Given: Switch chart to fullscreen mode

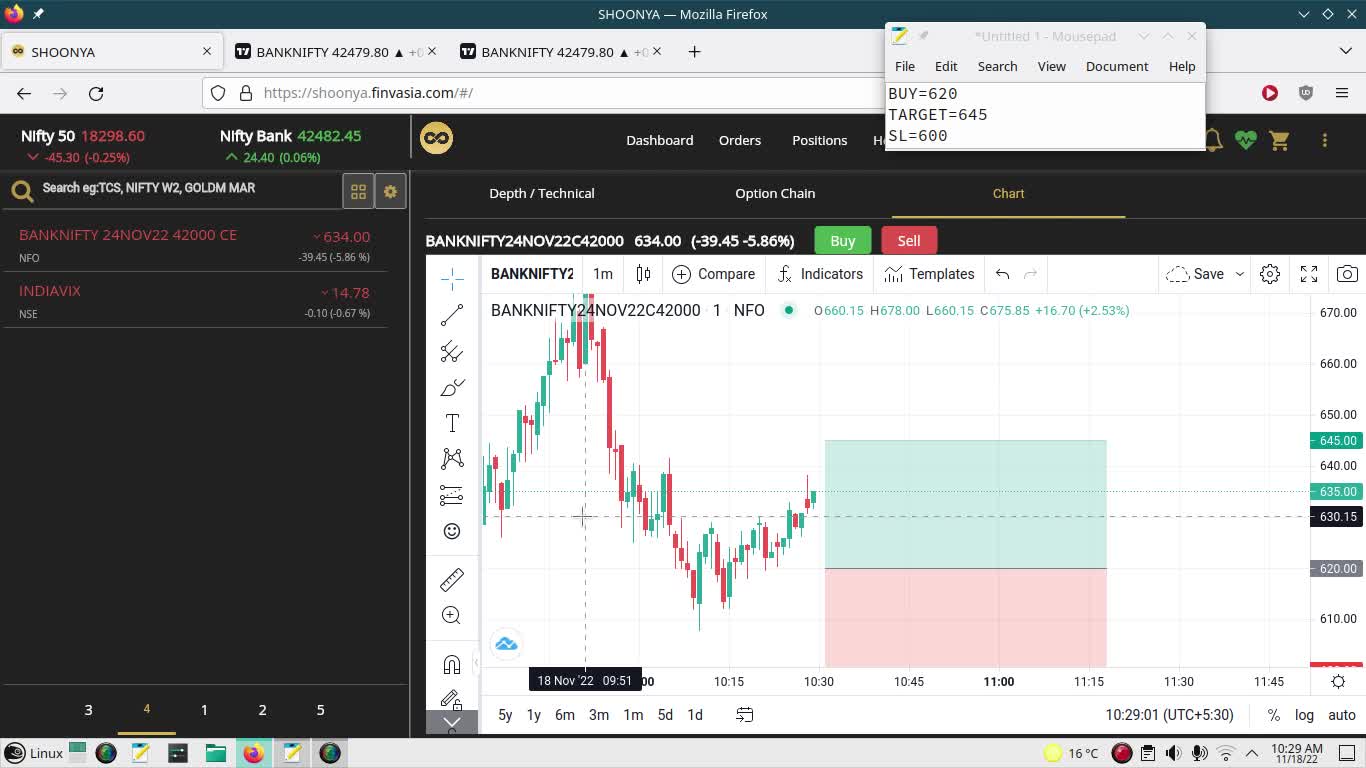Looking at the screenshot, I should [1309, 274].
